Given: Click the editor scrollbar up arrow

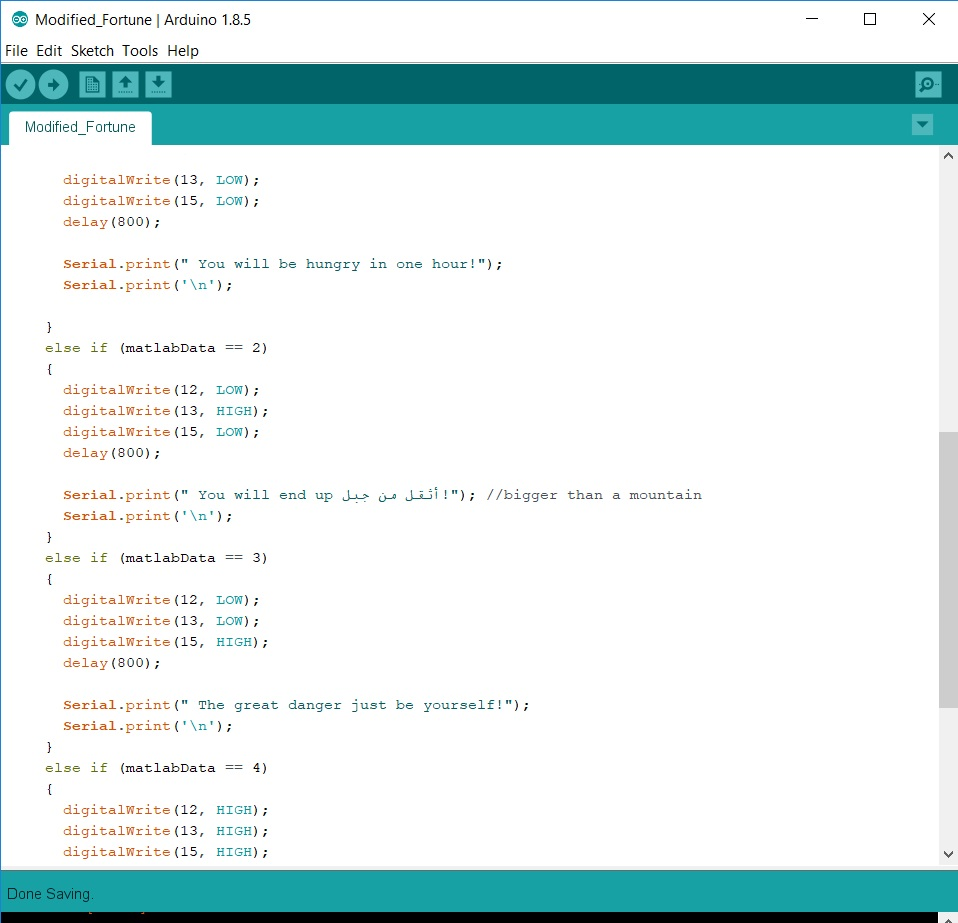Looking at the screenshot, I should [x=948, y=156].
